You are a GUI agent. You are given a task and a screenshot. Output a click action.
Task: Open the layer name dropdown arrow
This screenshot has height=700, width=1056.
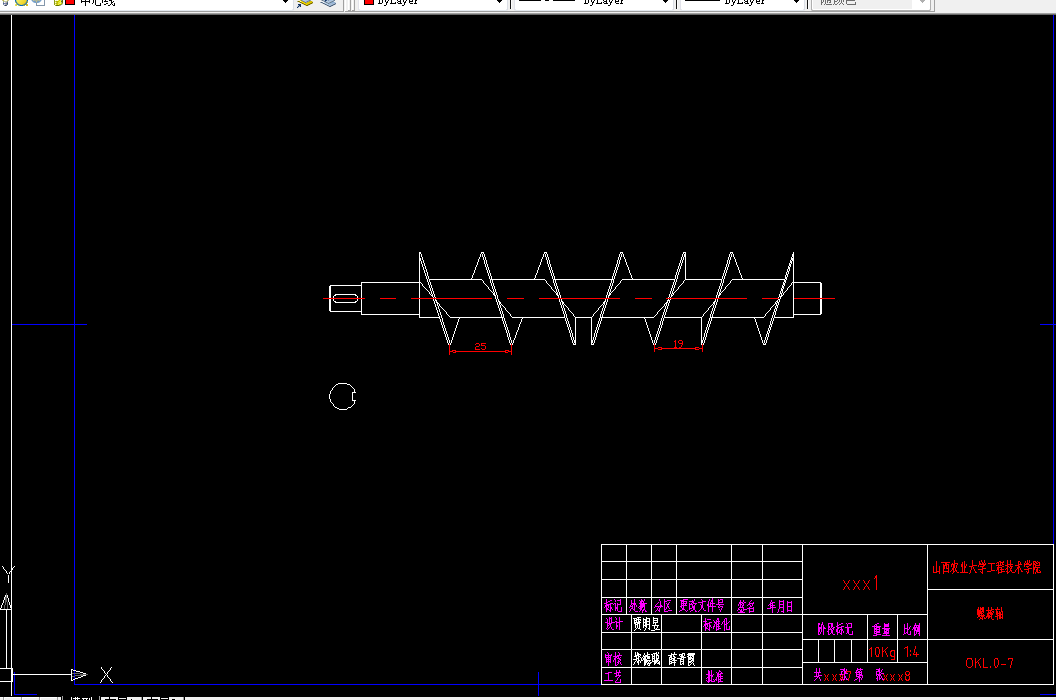[x=284, y=3]
